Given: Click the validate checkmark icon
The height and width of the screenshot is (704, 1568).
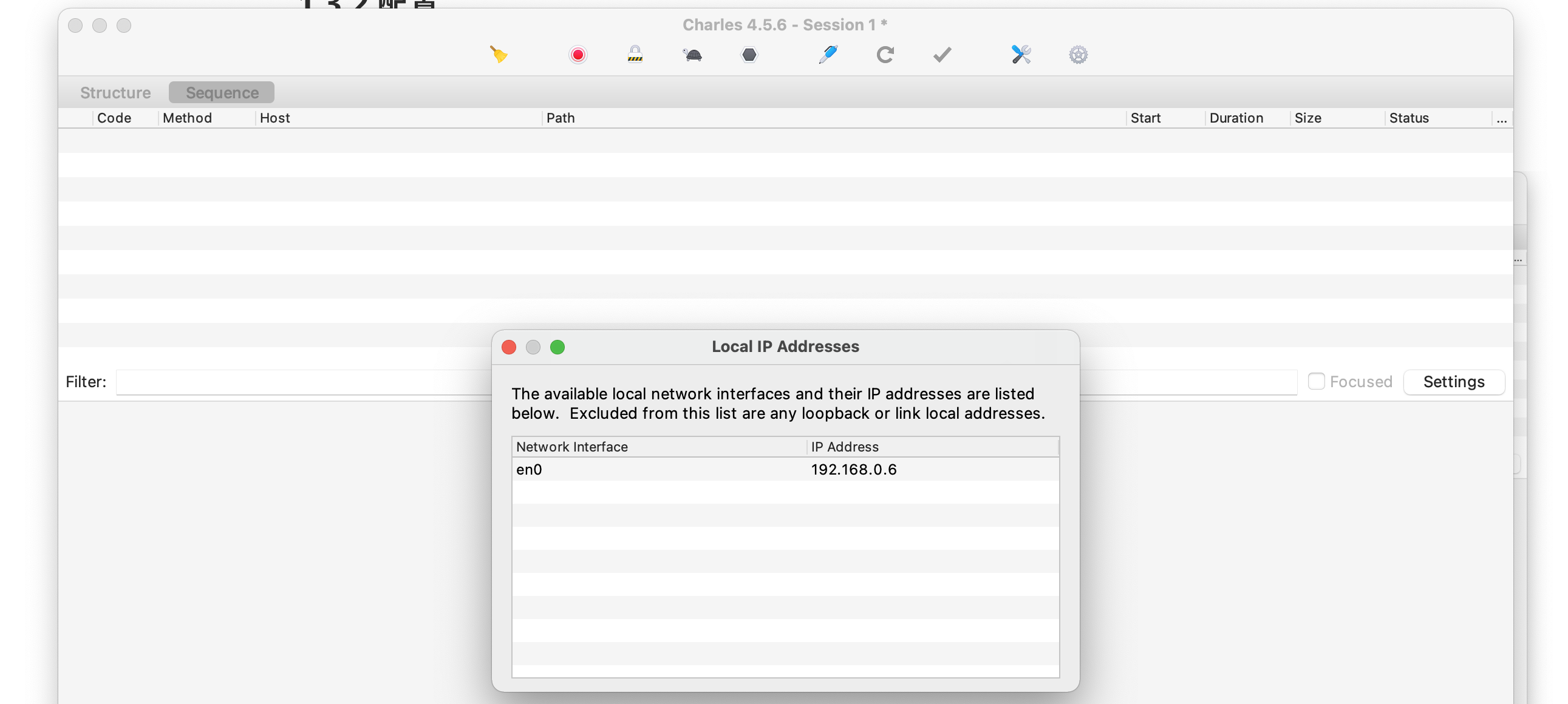Looking at the screenshot, I should [942, 55].
